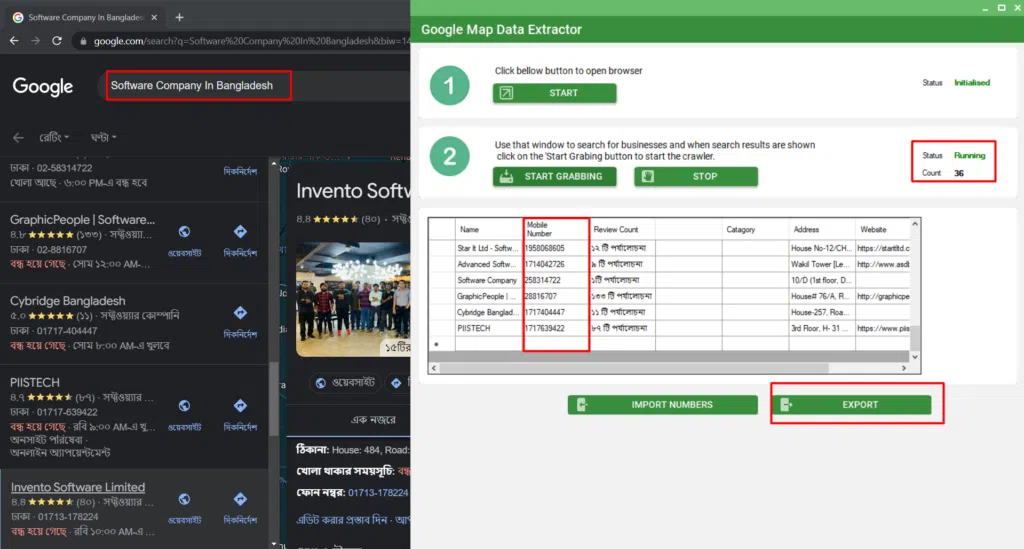
Task: Click the ওয়েবসাইট button in Invento details panel
Action: pyautogui.click(x=344, y=383)
